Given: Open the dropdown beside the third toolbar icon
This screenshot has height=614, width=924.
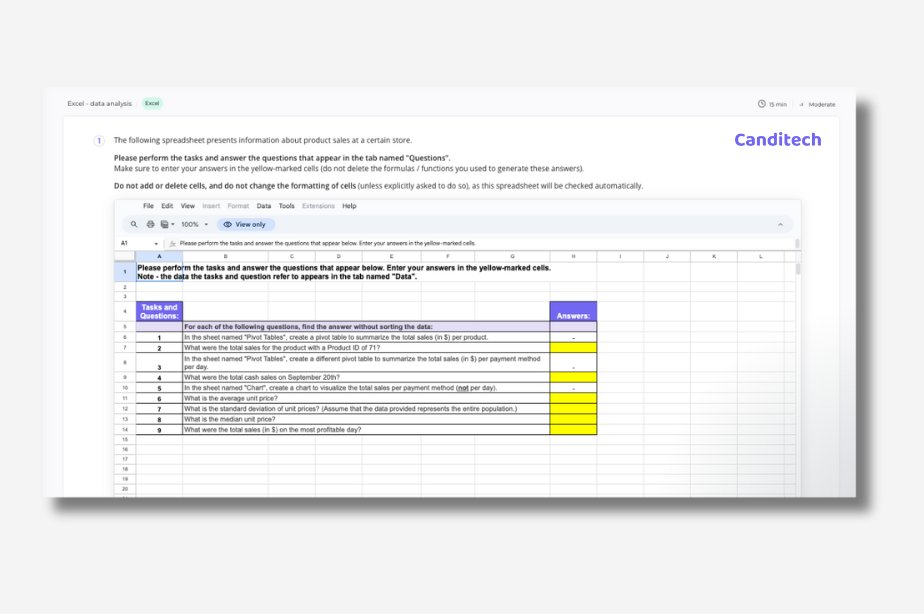Looking at the screenshot, I should (x=173, y=223).
